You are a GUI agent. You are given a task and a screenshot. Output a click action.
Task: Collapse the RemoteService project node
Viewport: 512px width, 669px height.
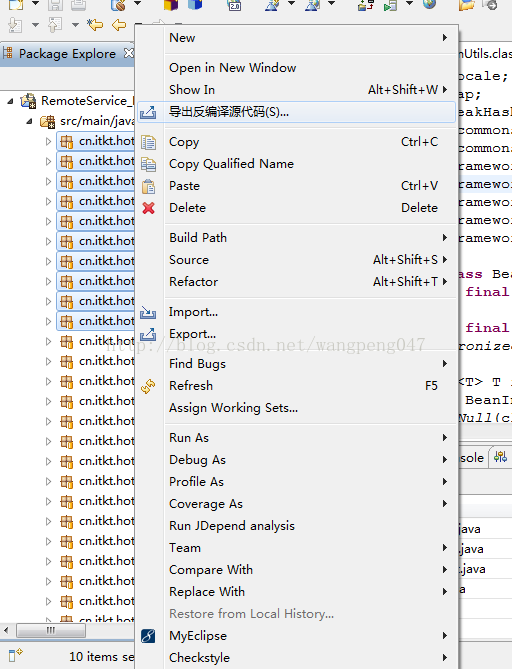pos(10,101)
